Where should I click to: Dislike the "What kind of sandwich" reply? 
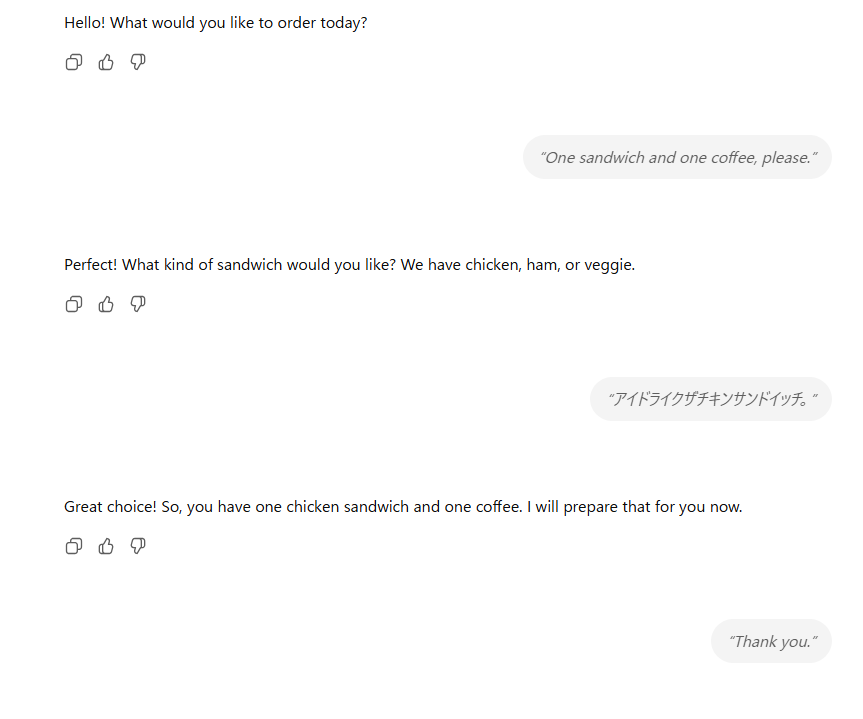coord(138,305)
